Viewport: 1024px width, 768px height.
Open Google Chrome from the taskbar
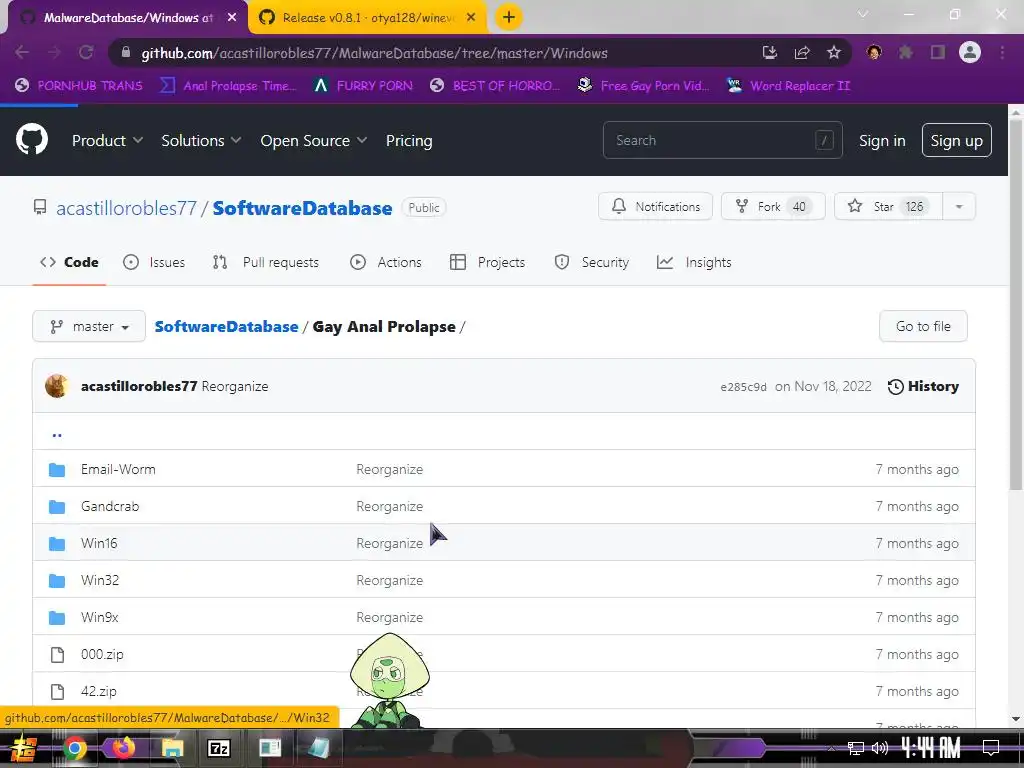click(74, 748)
